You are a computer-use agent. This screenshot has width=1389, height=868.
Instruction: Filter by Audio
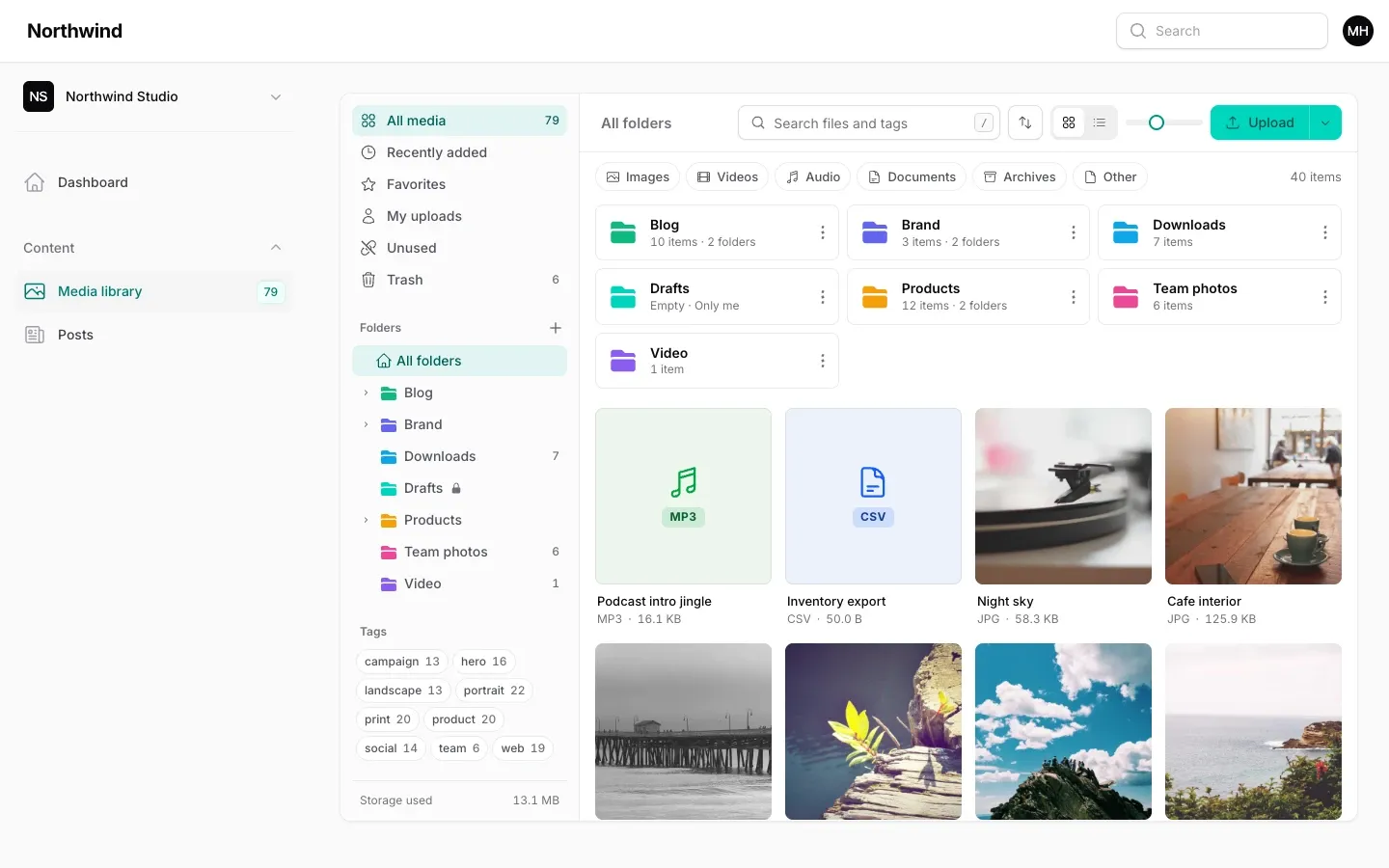point(812,176)
